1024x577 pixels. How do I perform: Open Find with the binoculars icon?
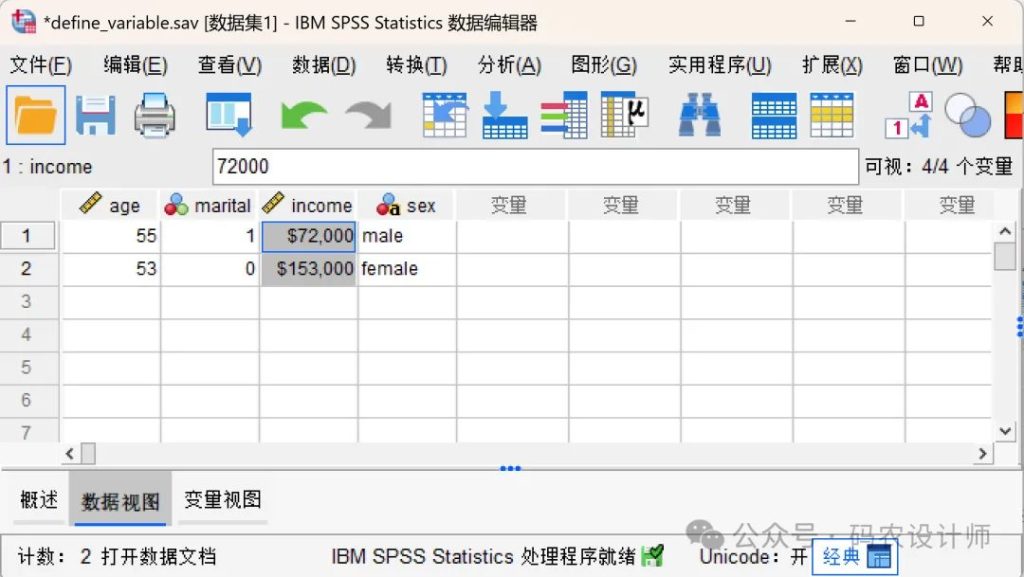click(x=700, y=115)
